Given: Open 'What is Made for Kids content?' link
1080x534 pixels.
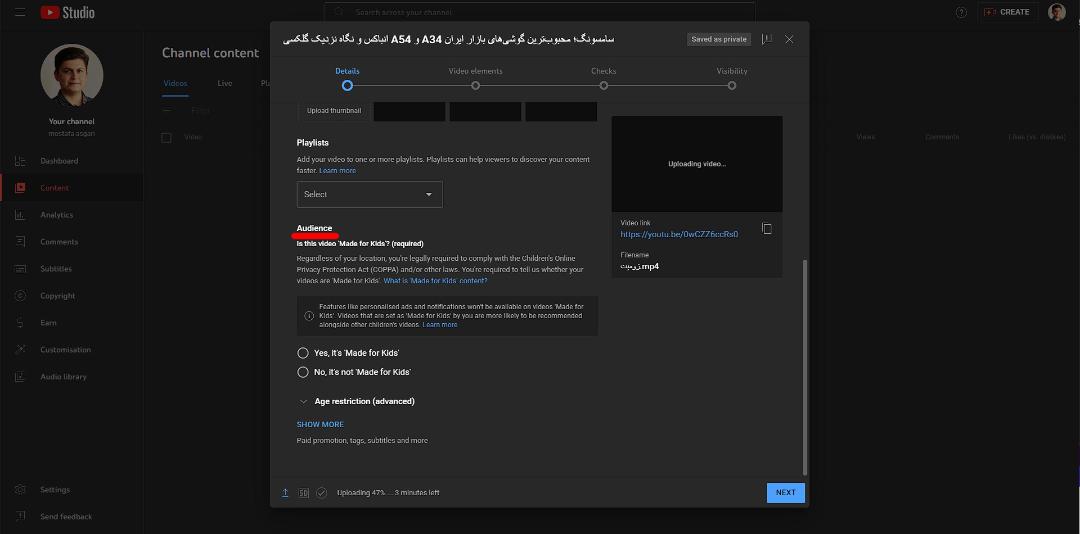Looking at the screenshot, I should click(435, 281).
